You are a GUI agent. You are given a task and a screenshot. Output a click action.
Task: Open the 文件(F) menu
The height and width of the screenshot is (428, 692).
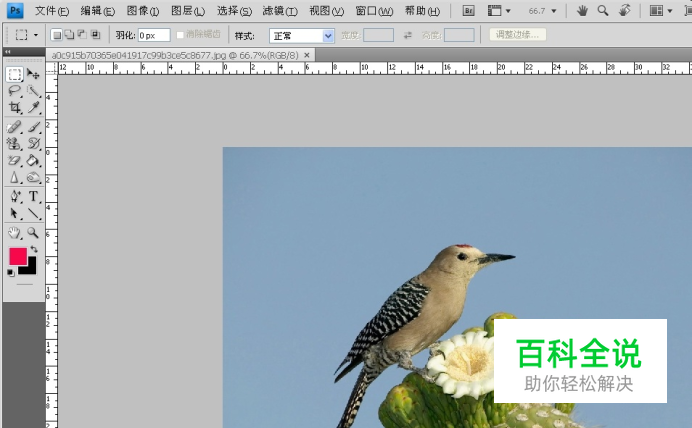(52, 11)
